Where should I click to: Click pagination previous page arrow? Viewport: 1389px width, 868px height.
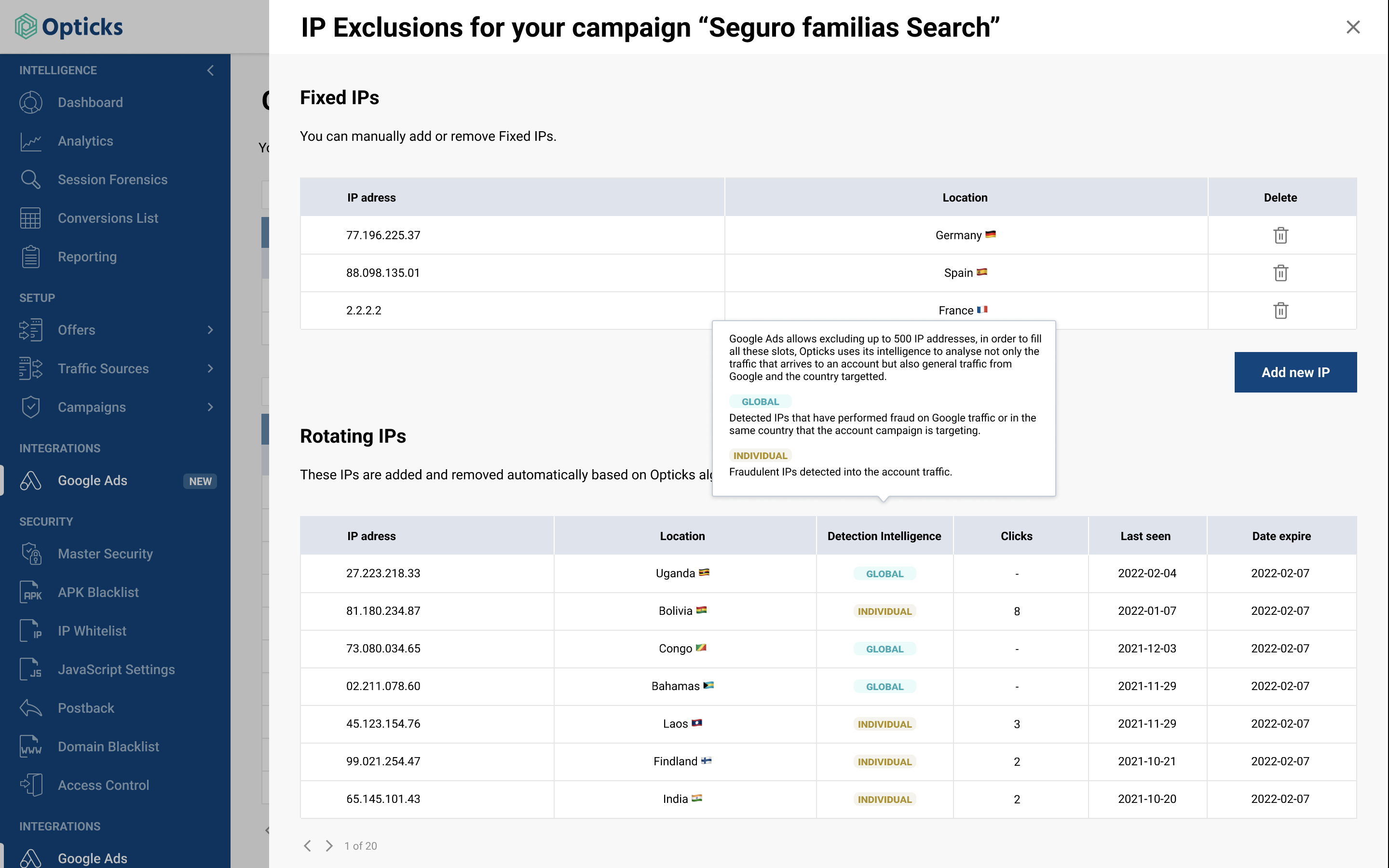(x=308, y=846)
